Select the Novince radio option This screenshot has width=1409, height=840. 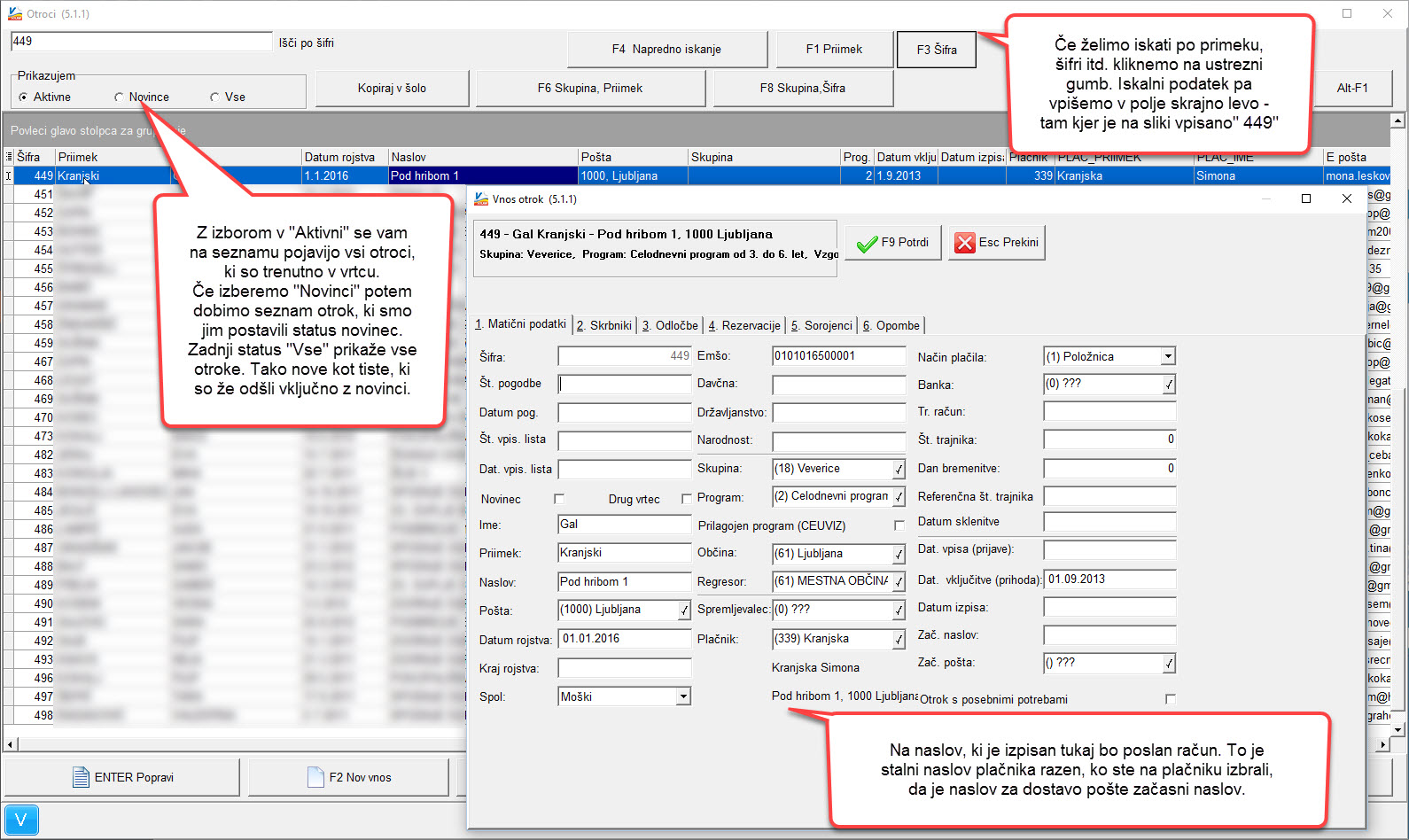coord(119,97)
